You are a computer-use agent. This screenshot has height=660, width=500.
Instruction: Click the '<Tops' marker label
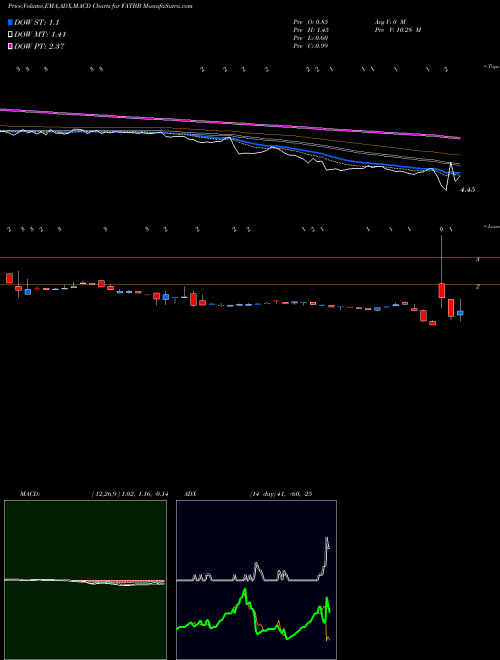tap(492, 67)
